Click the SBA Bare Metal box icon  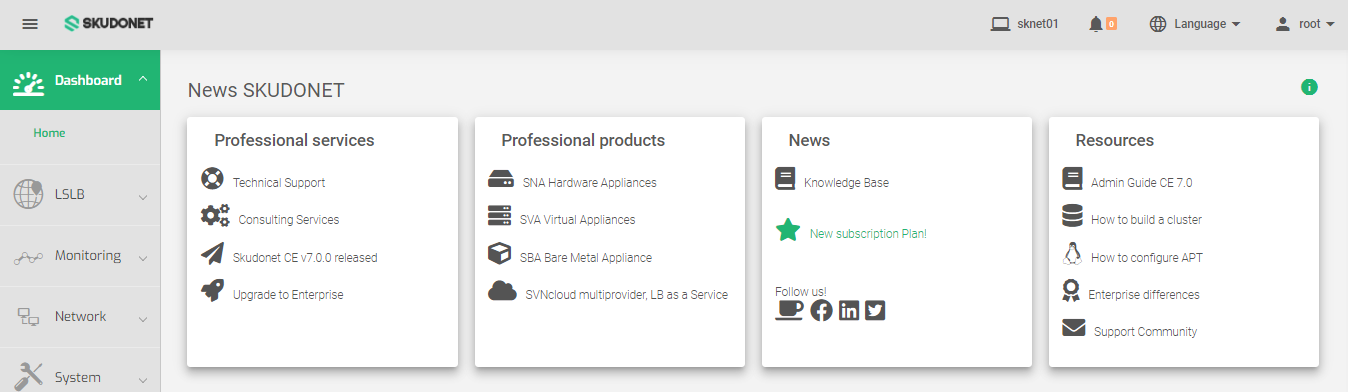coord(499,254)
